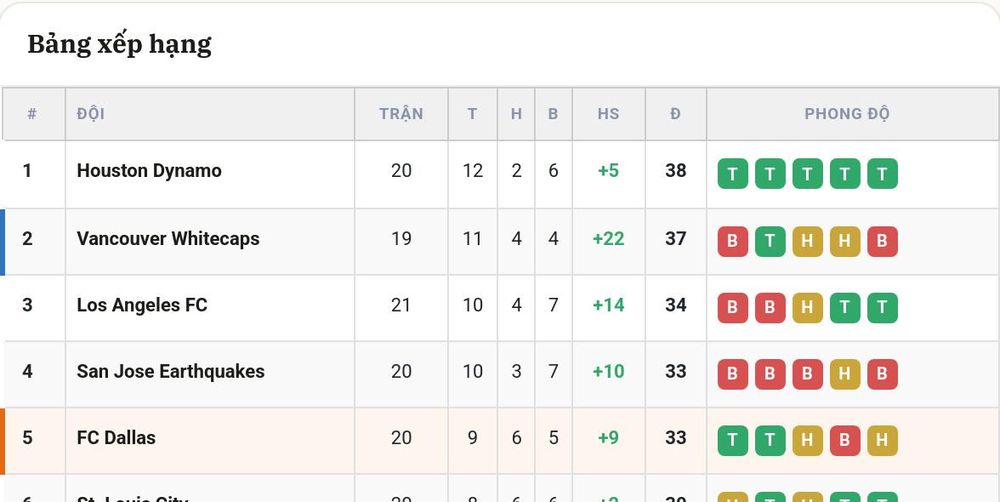This screenshot has width=1000, height=502.
Task: Sort by the TRẬN column header
Action: pos(401,114)
